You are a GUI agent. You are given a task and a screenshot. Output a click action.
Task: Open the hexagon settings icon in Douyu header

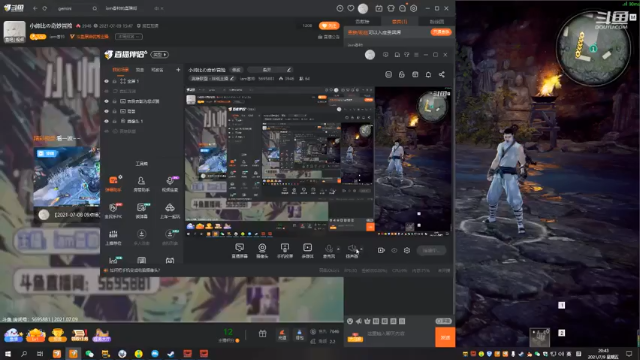coord(413,8)
